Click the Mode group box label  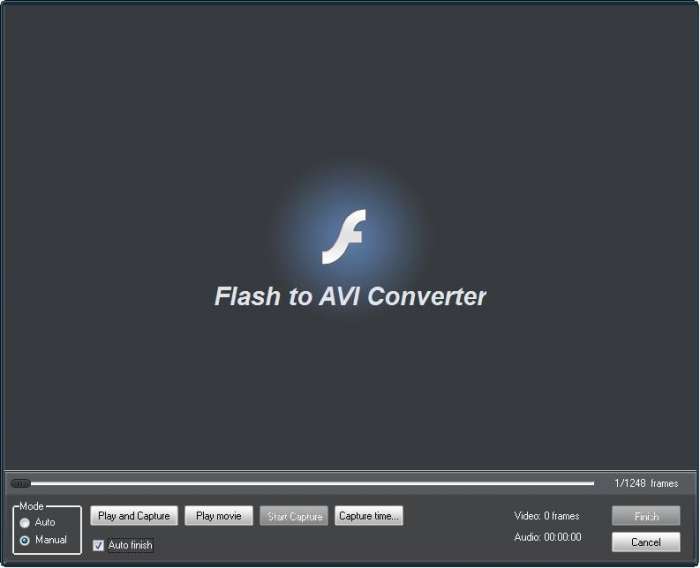[31, 506]
